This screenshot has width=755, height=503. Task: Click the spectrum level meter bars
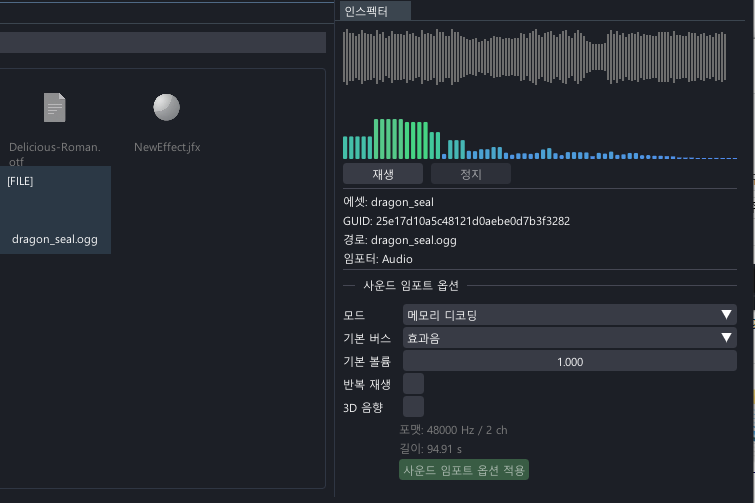tap(540, 139)
